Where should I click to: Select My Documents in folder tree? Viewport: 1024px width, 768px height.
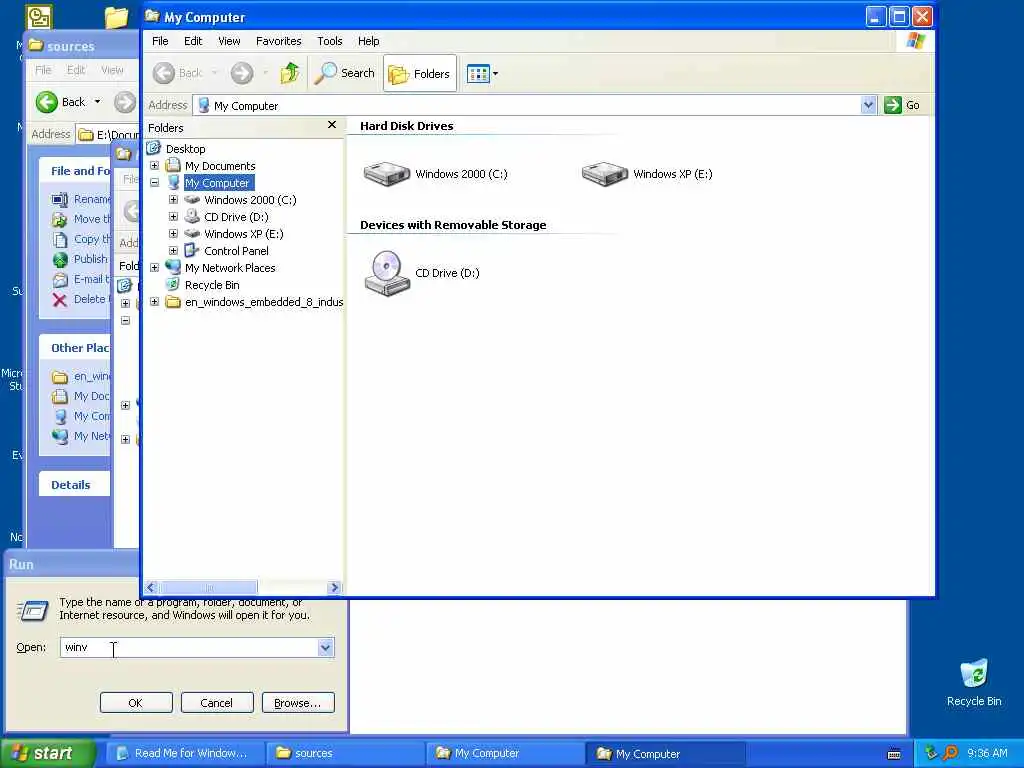[x=220, y=166]
